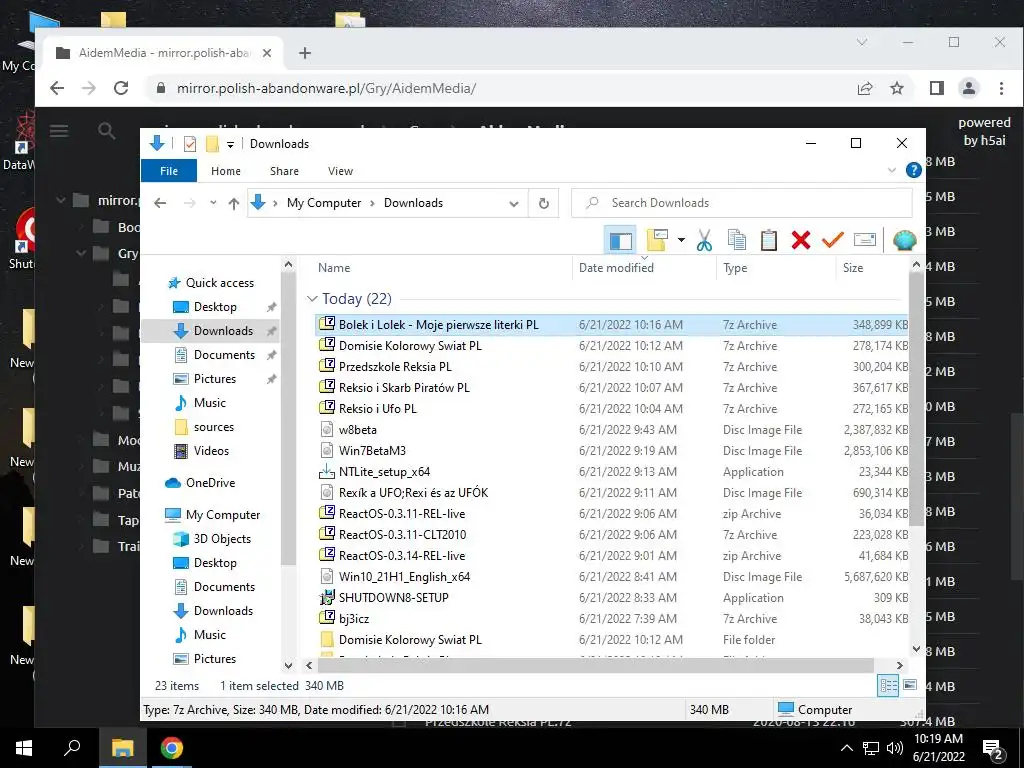Open Customize Quick Access Toolbar dropdown
The width and height of the screenshot is (1024, 768).
coord(230,144)
